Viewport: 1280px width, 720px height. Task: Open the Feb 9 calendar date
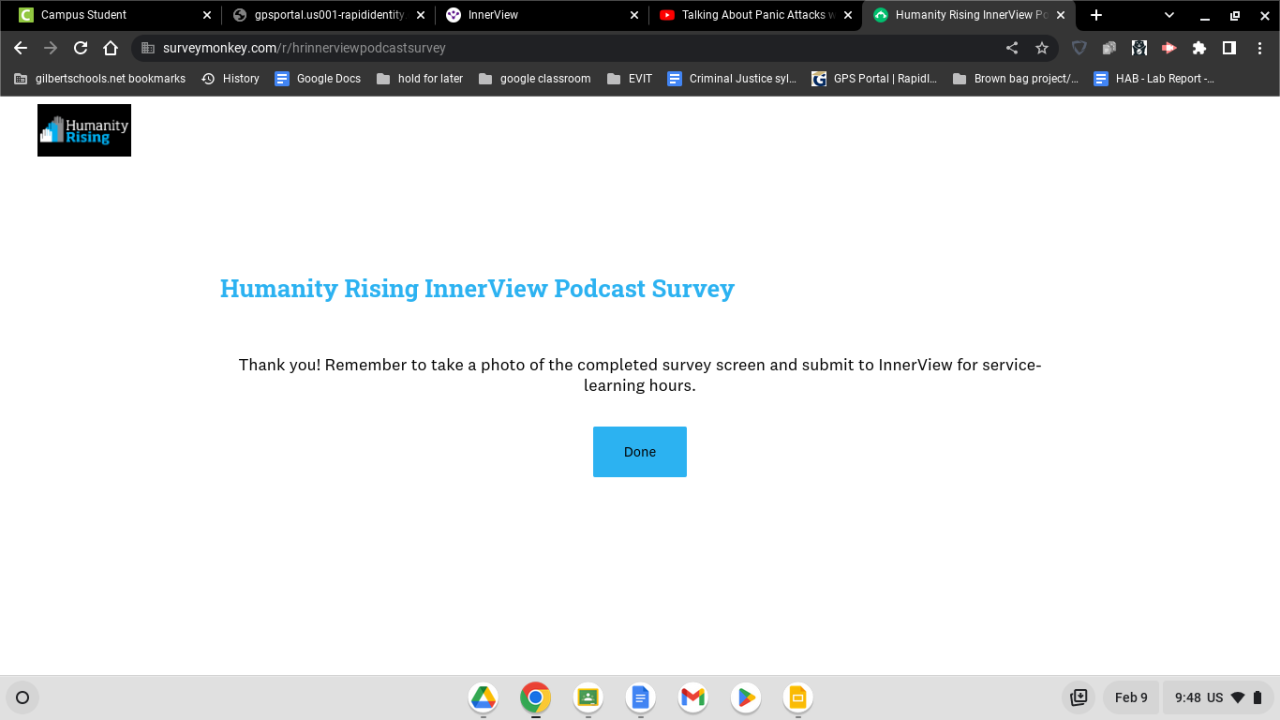pyautogui.click(x=1131, y=698)
